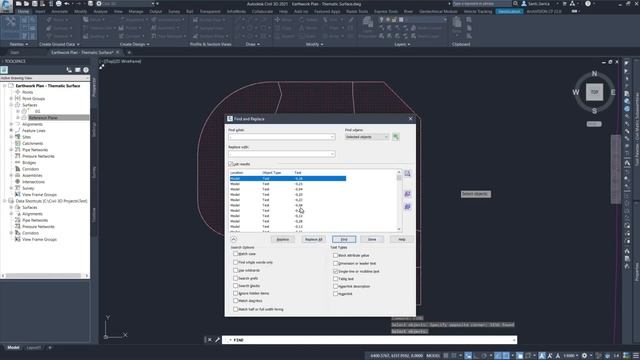Viewport: 640px width, 360px height.
Task: Click the status bar workspace switching gear icon
Action: click(x=584, y=356)
